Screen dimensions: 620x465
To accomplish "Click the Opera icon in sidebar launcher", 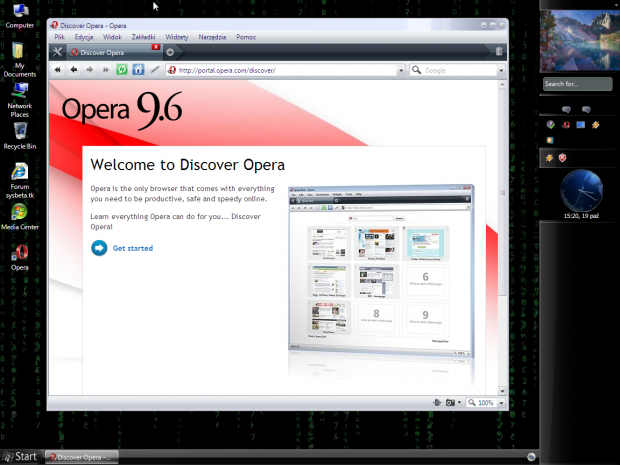I will coord(565,125).
